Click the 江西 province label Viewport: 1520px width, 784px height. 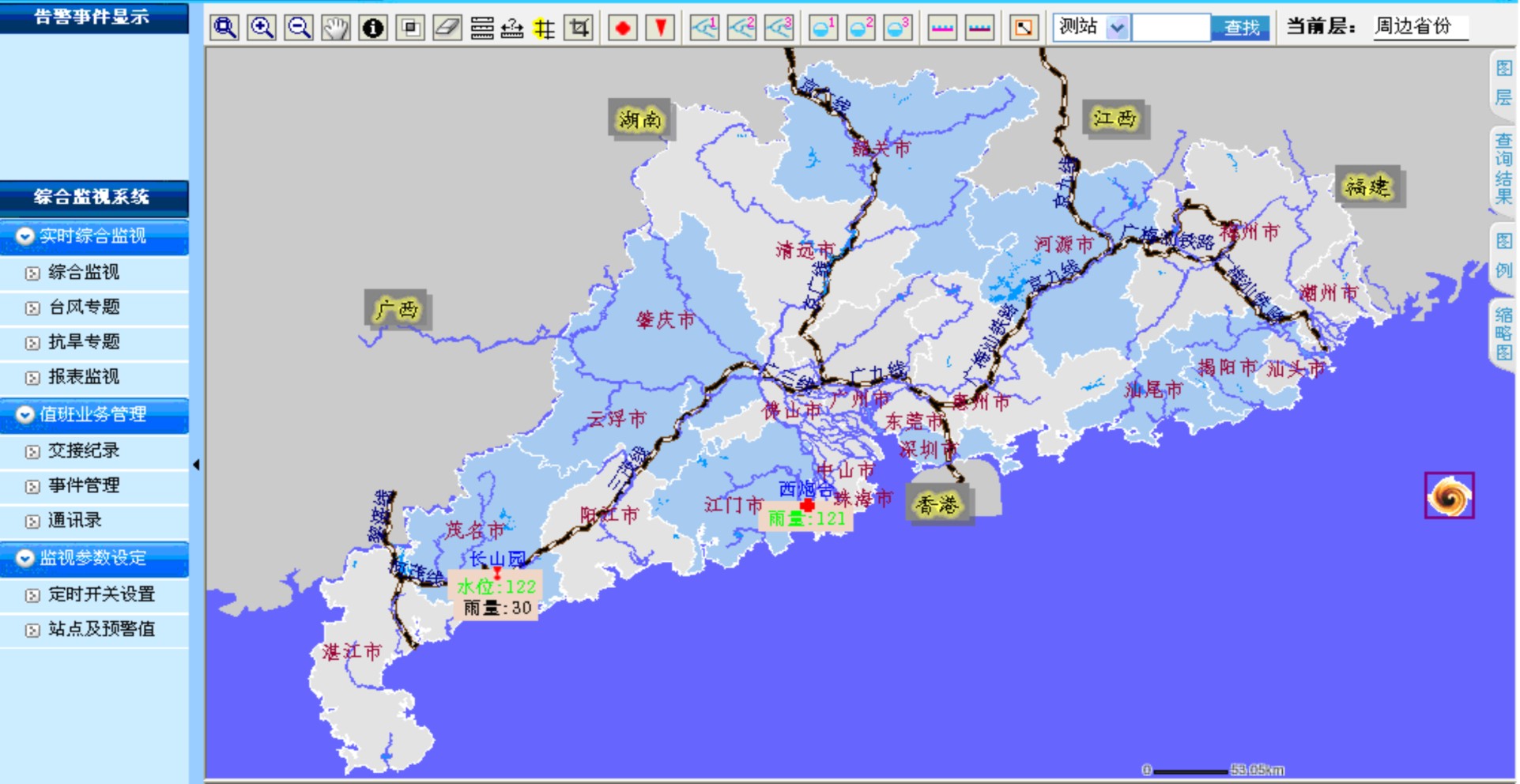tap(1115, 119)
